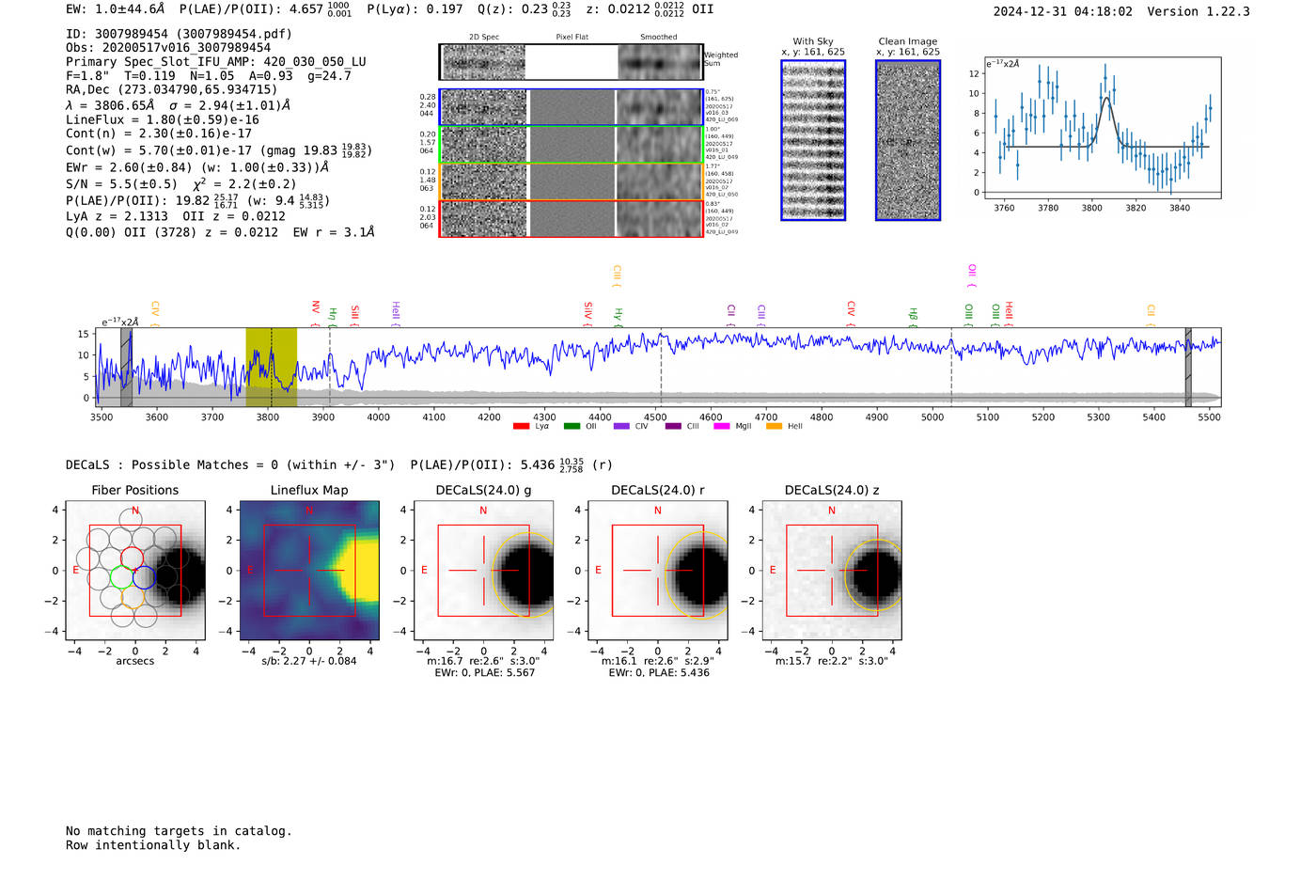Open the DECaLS(24.0) r image
Viewport: 1316px width, 896px height.
(657, 570)
